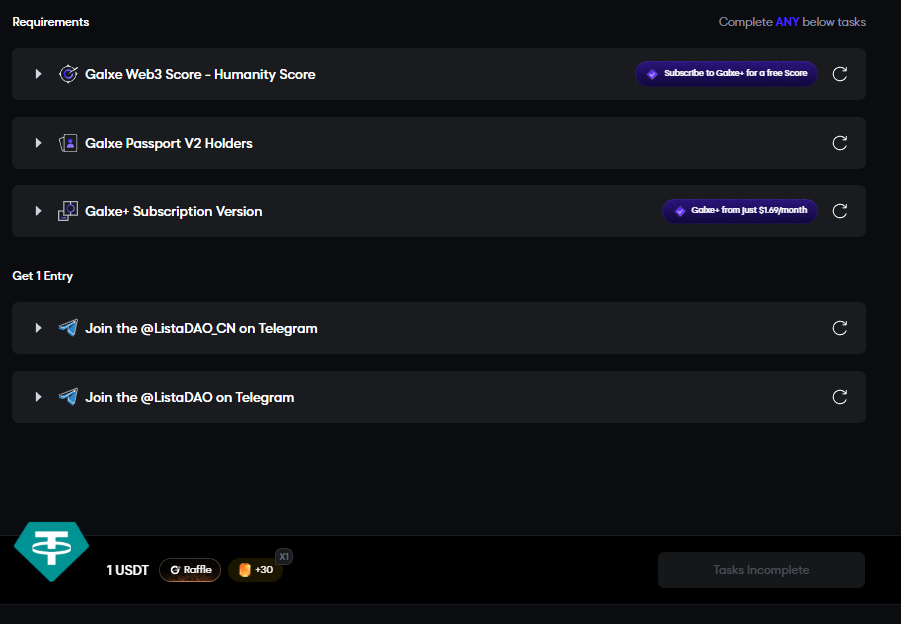This screenshot has width=901, height=624.
Task: Click the Galxe+ Subscription Version icon
Action: pyautogui.click(x=68, y=211)
